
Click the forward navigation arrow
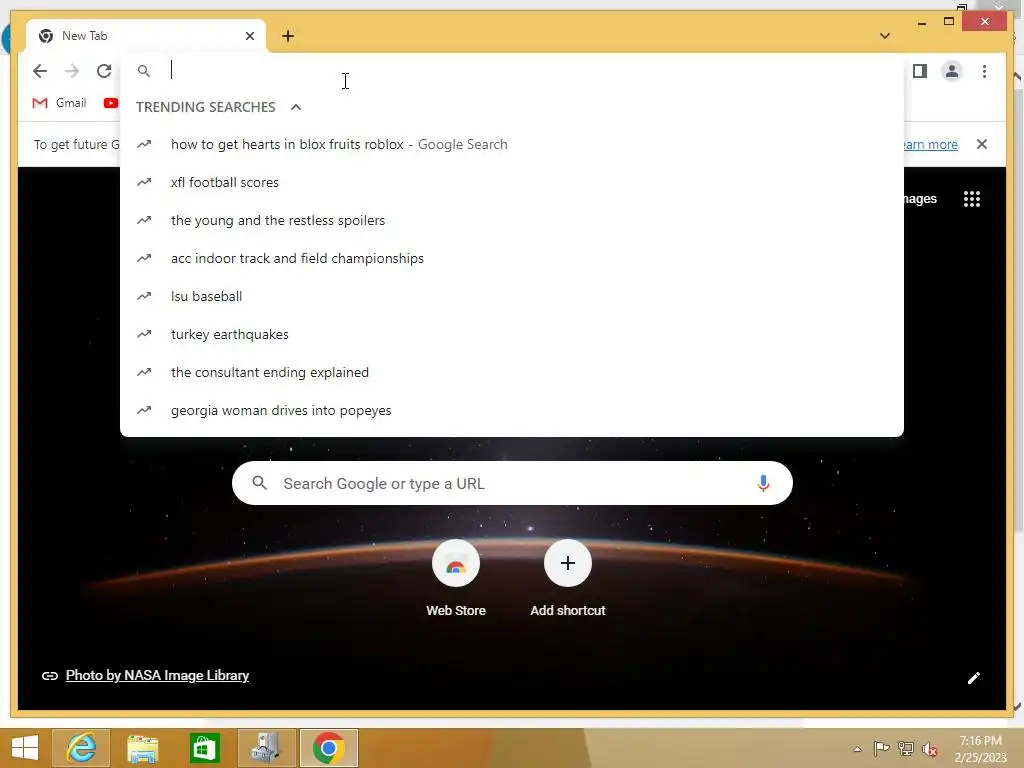click(72, 71)
